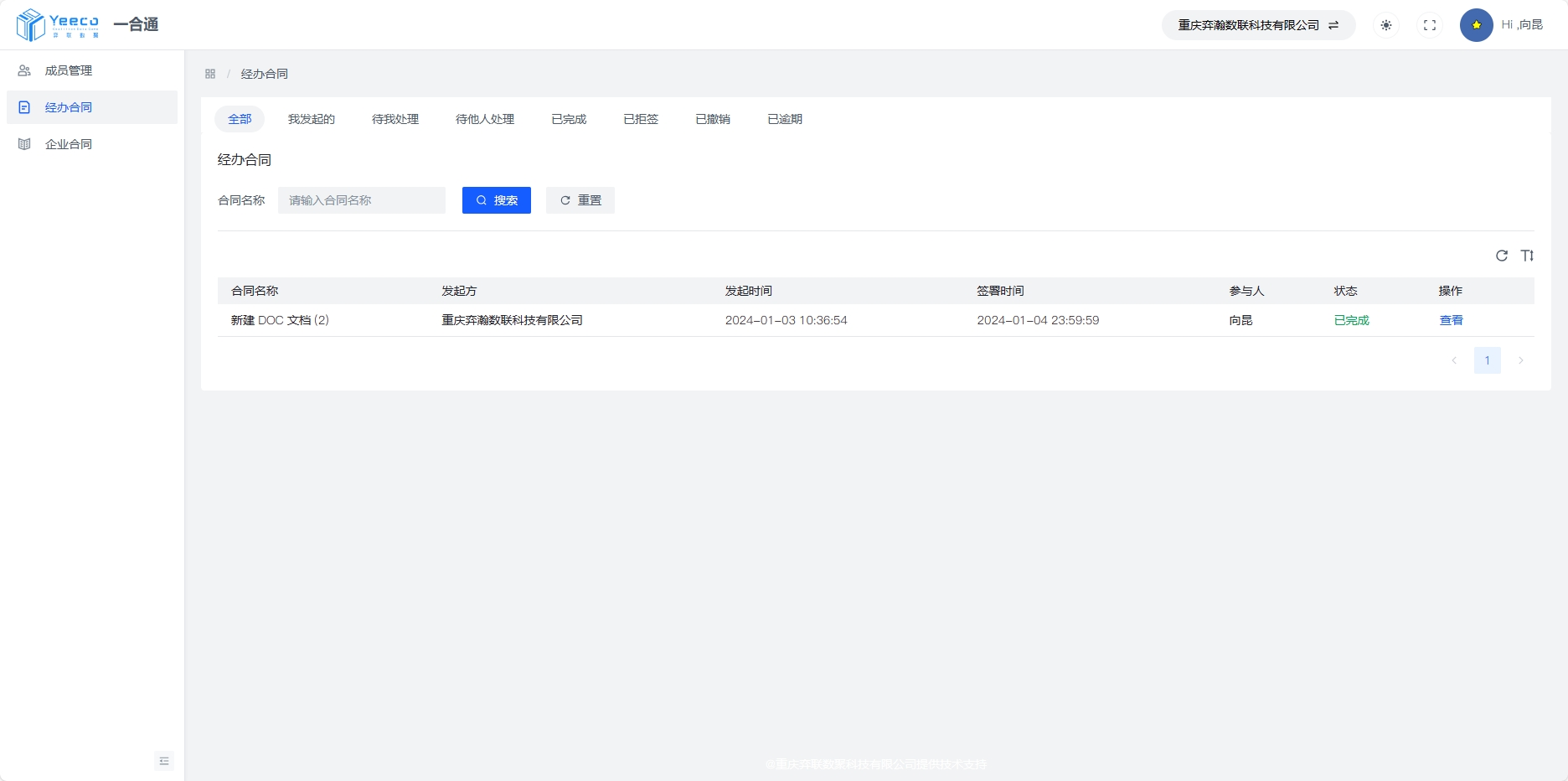
Task: View the 新建 DOC 文档 (2) contract
Action: coord(1451,320)
